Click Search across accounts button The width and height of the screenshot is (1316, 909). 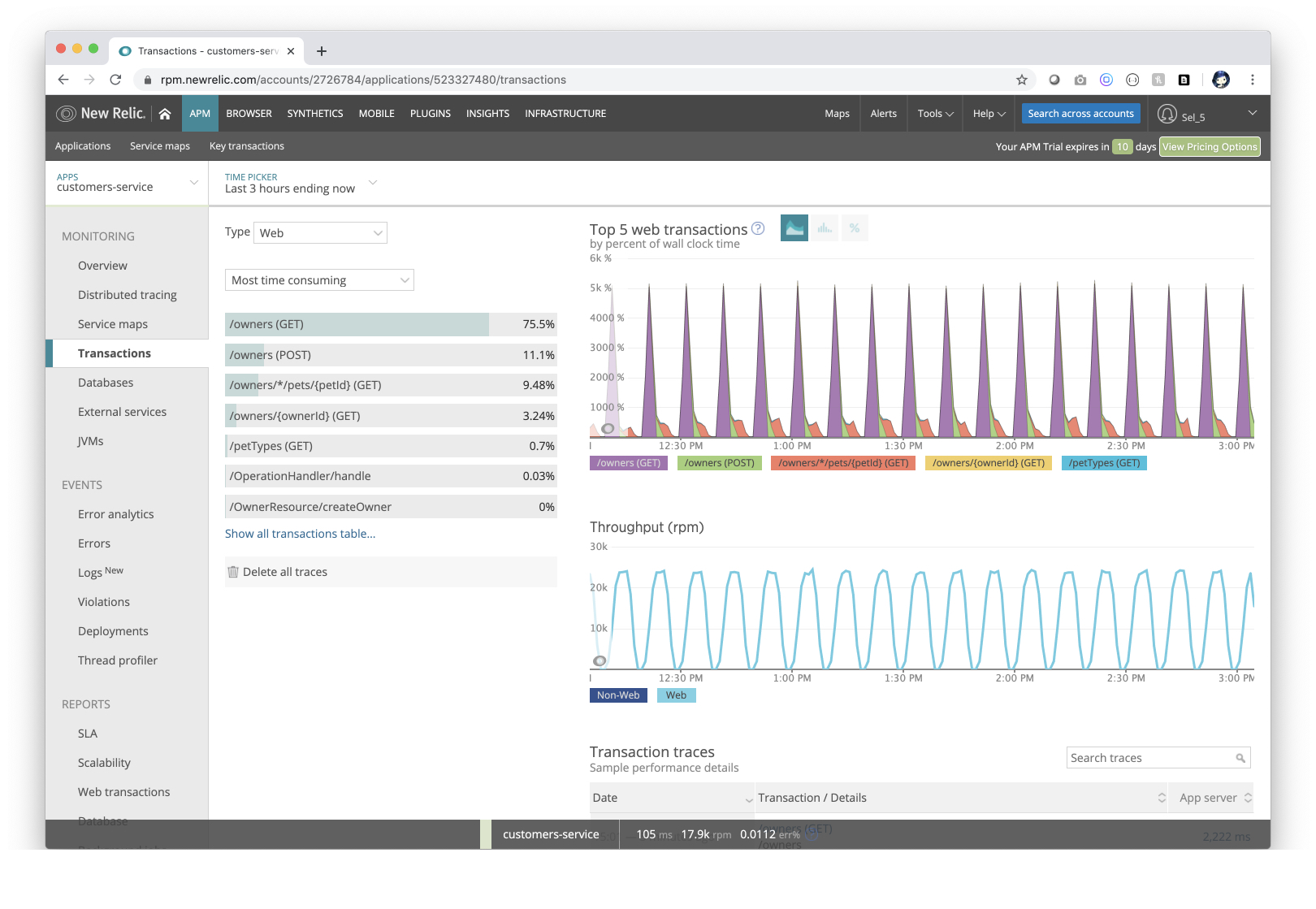click(x=1080, y=114)
